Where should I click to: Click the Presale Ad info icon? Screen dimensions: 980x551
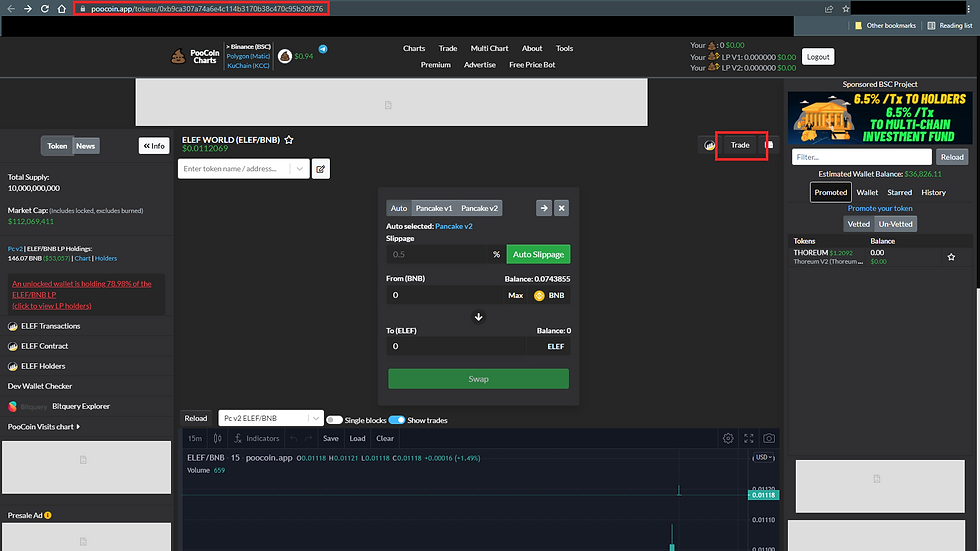48,515
